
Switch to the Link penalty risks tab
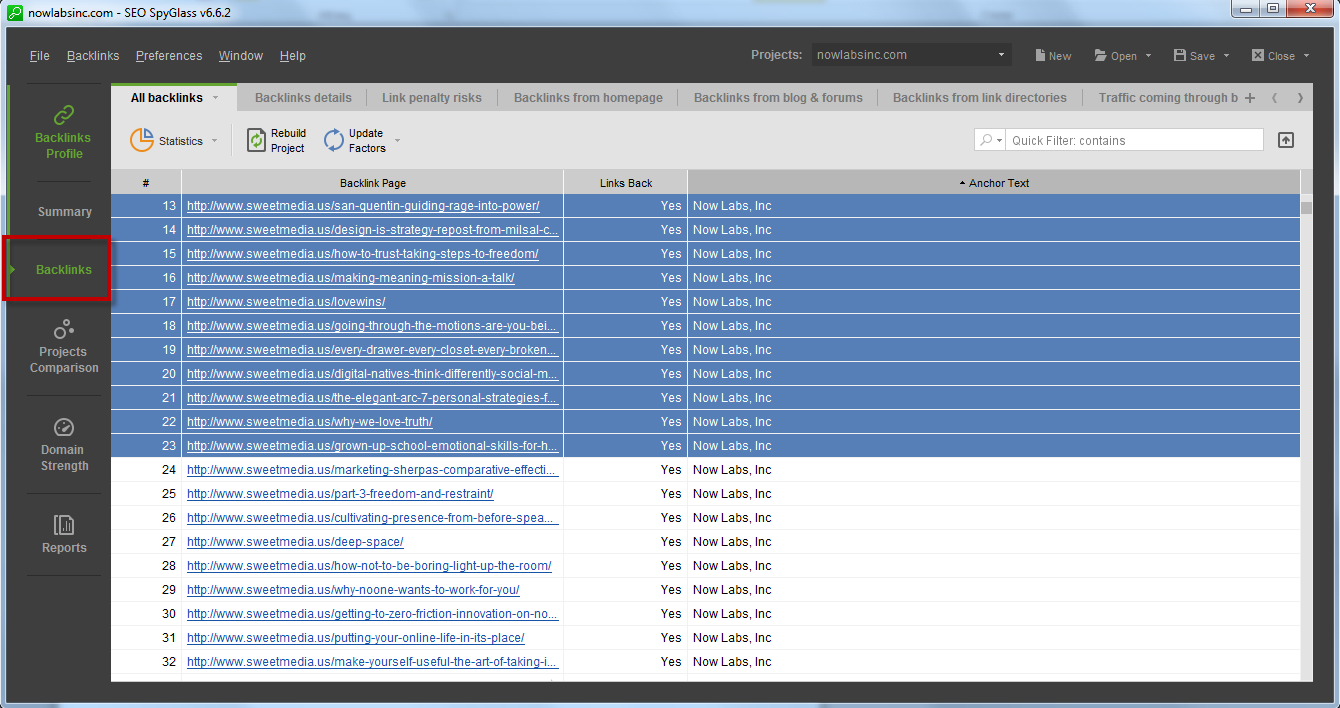[x=432, y=98]
